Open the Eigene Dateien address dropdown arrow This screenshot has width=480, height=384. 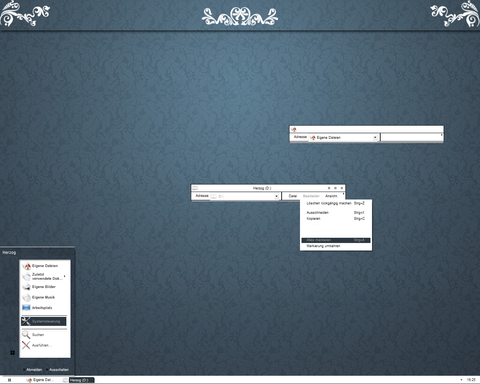coord(375,137)
